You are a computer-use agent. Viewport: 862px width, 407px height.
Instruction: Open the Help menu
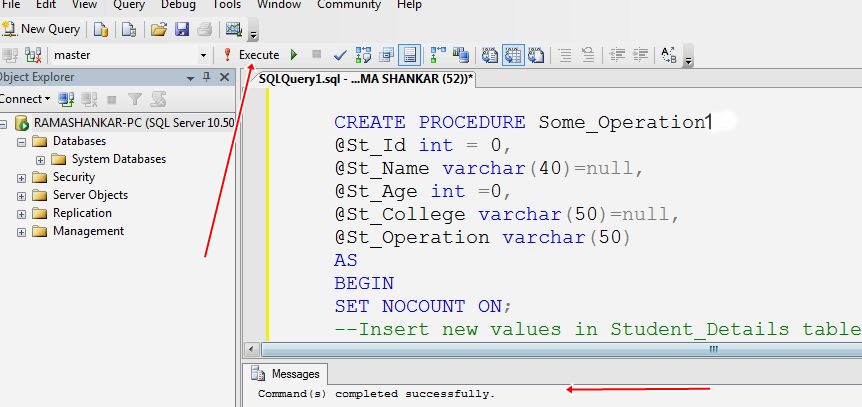point(410,5)
